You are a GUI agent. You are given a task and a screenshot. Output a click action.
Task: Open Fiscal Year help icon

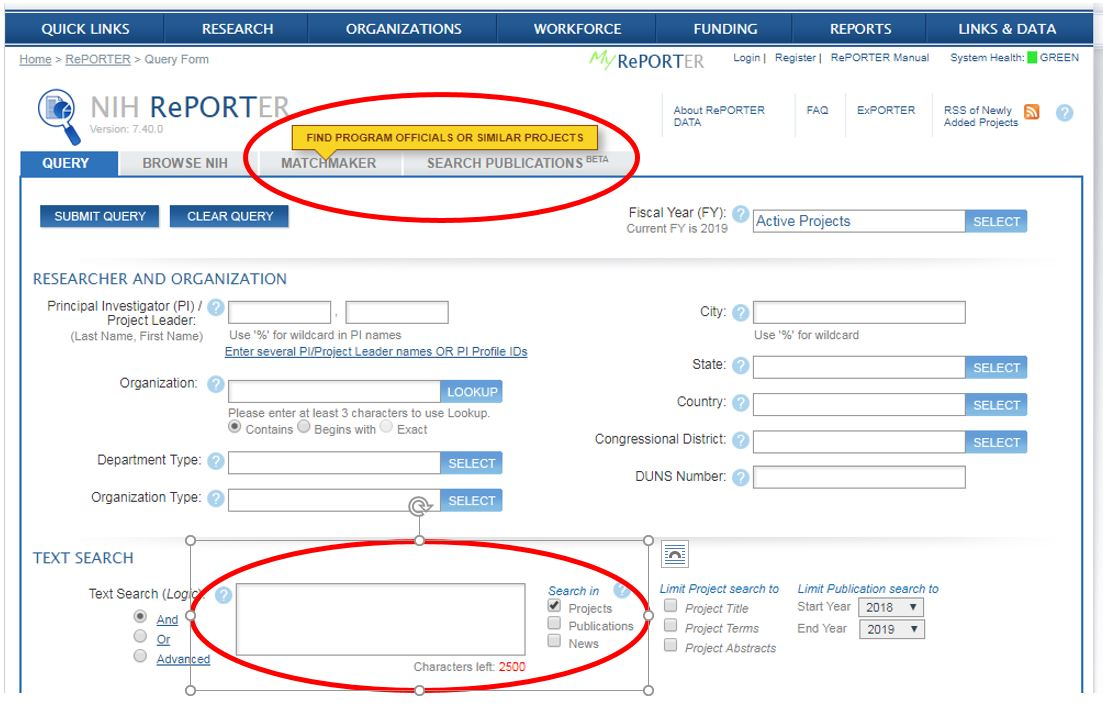pos(740,213)
